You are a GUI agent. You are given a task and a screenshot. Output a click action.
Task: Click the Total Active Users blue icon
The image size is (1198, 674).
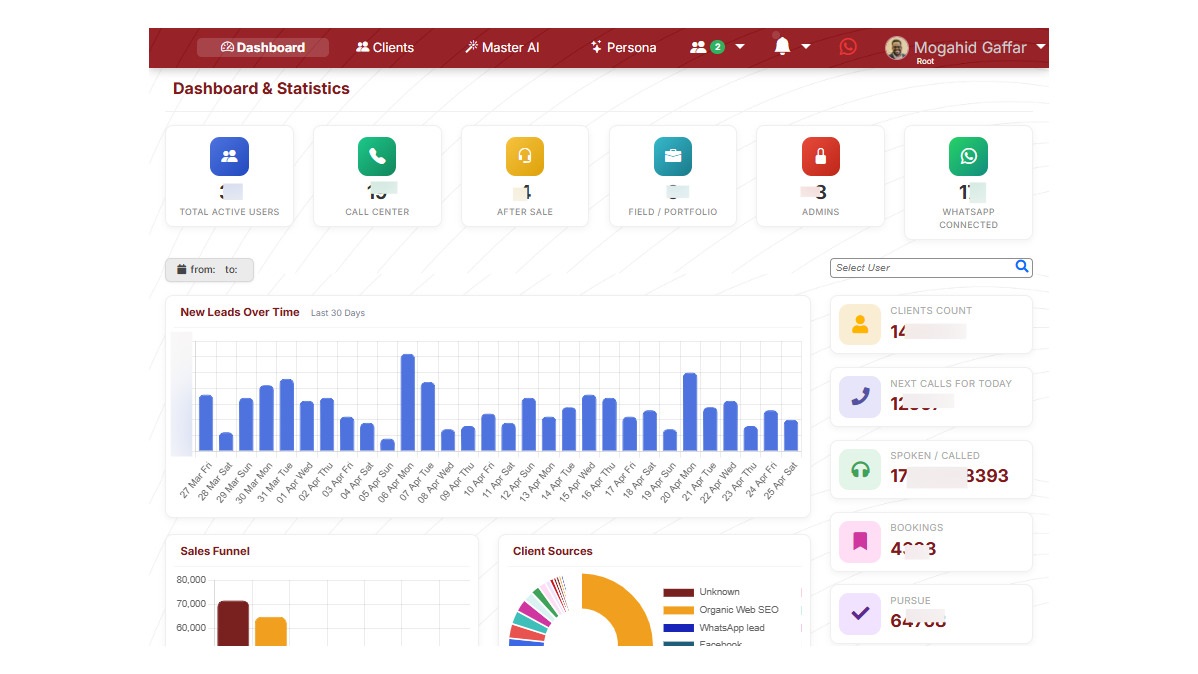pos(229,156)
